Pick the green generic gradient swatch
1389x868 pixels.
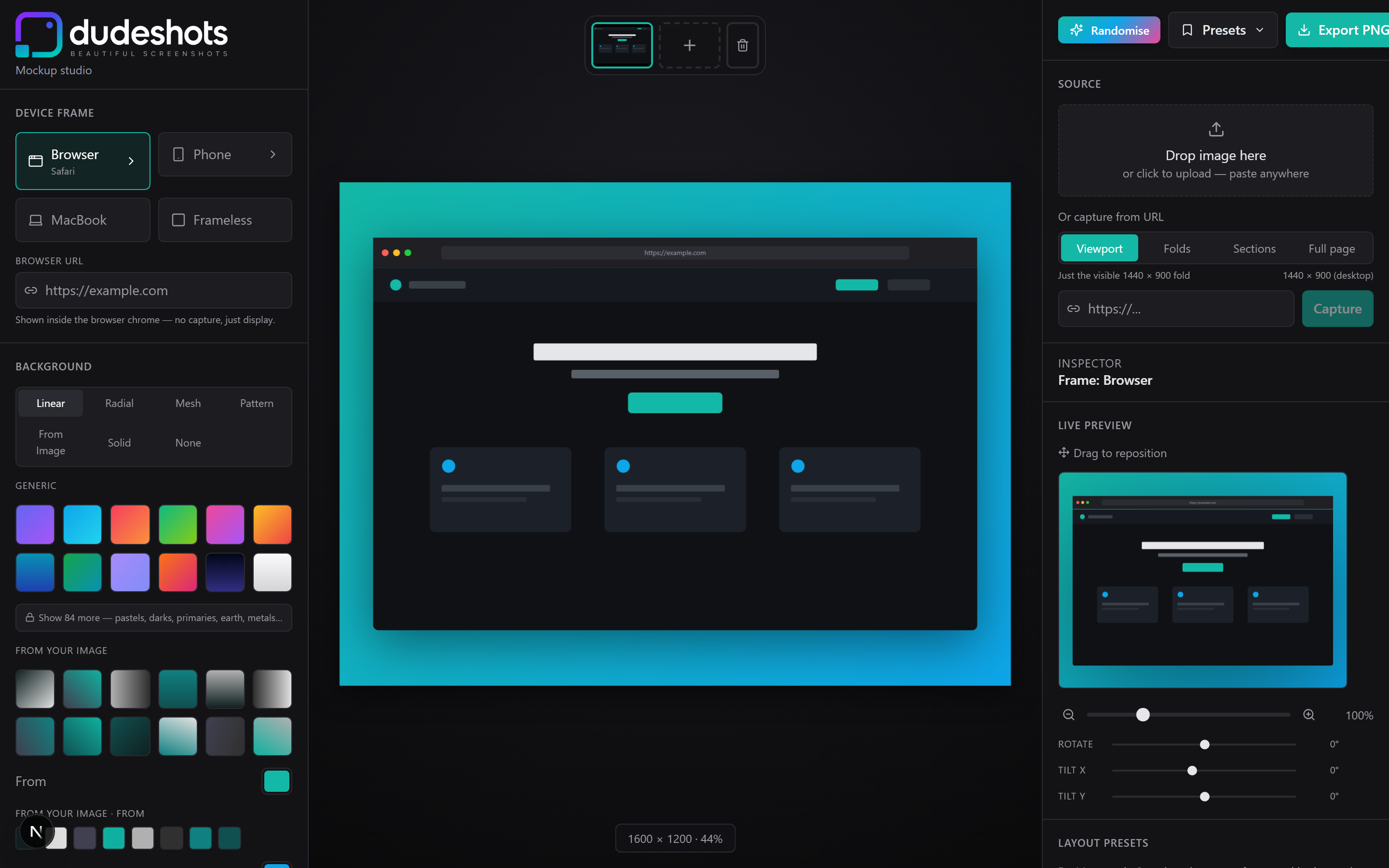[x=177, y=524]
